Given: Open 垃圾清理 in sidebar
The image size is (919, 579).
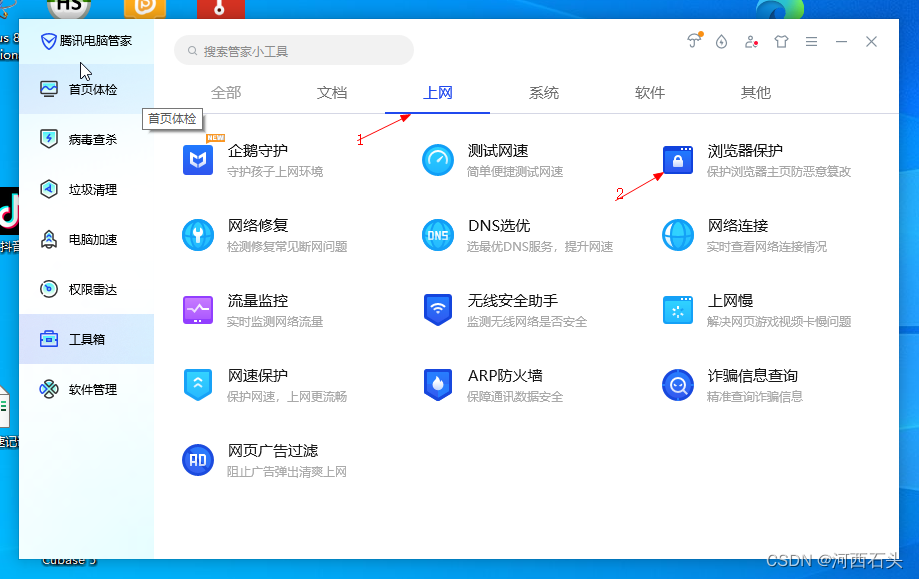Looking at the screenshot, I should (x=87, y=189).
